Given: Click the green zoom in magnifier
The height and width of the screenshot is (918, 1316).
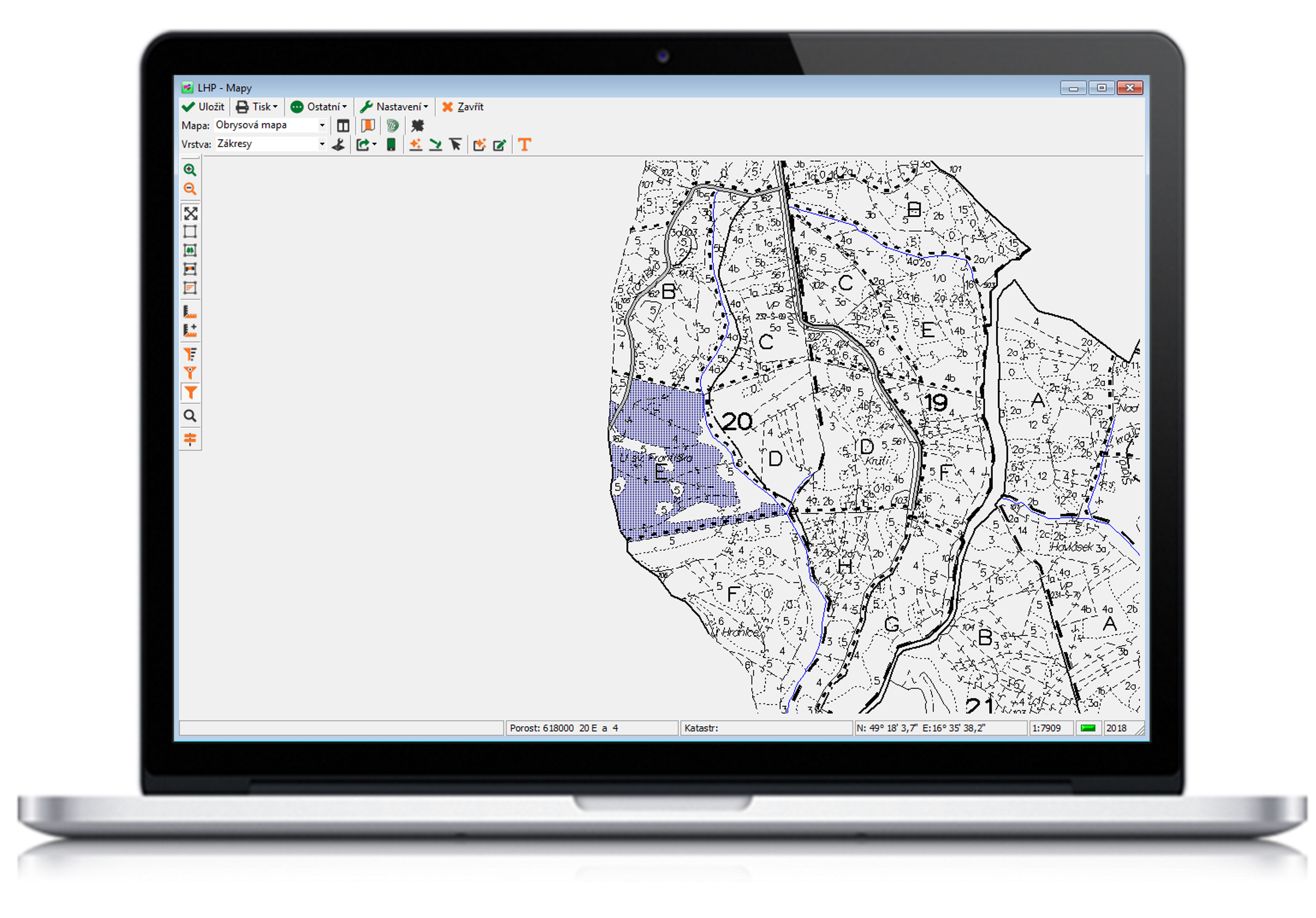Looking at the screenshot, I should [x=190, y=170].
